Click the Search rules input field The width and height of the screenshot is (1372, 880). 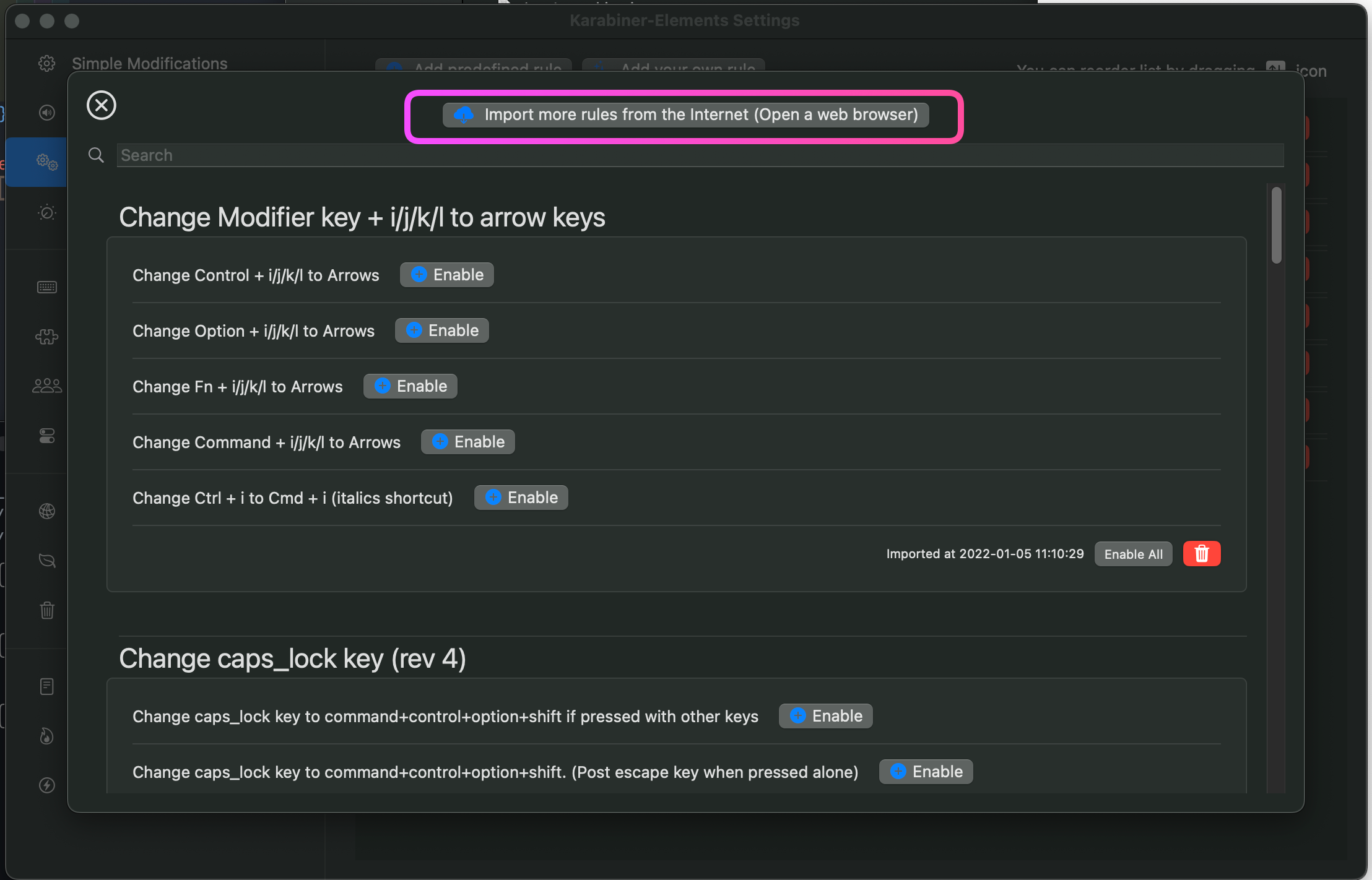[700, 155]
